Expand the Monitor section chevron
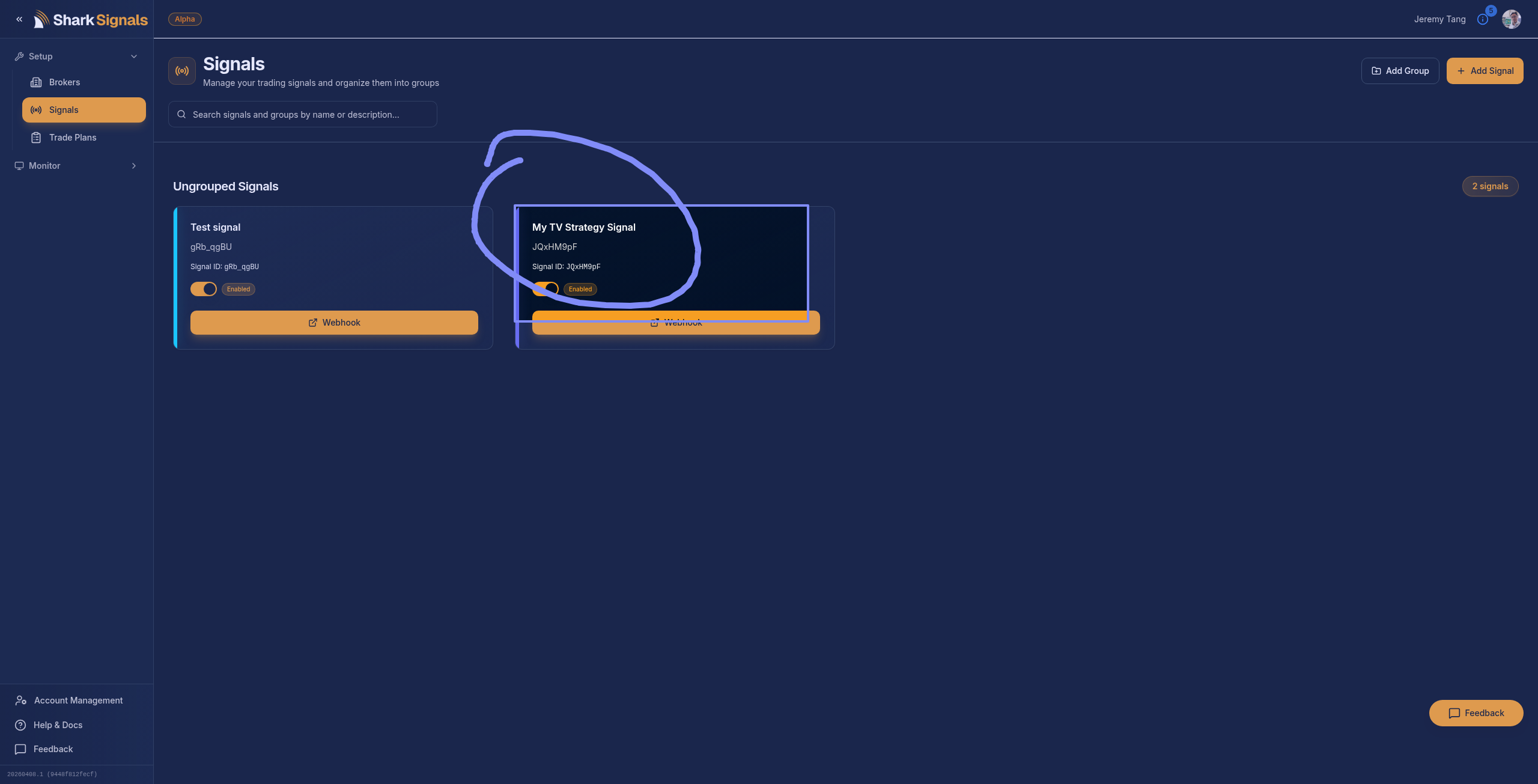Viewport: 1538px width, 784px height. 134,166
